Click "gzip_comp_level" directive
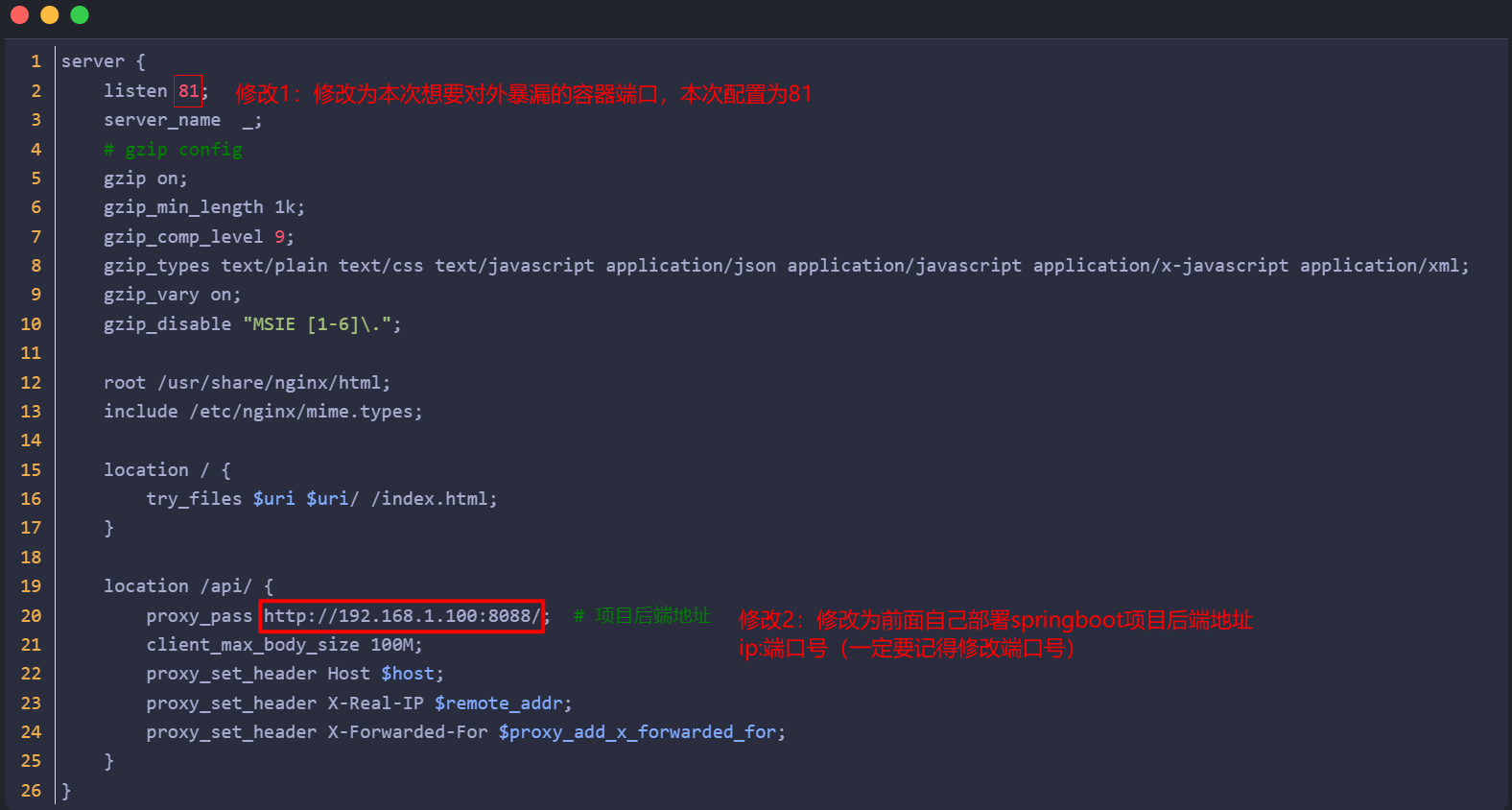 click(183, 236)
